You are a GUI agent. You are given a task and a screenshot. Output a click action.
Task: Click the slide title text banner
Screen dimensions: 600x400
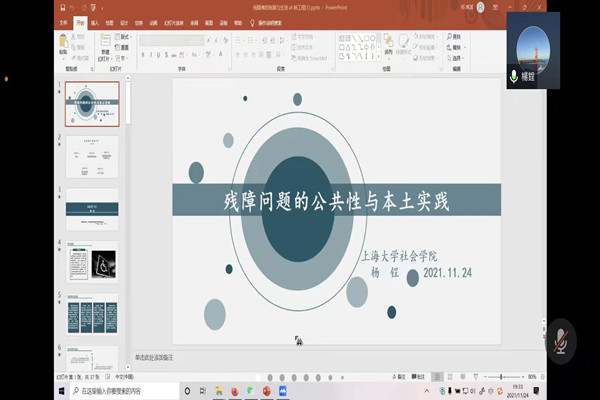tap(335, 200)
